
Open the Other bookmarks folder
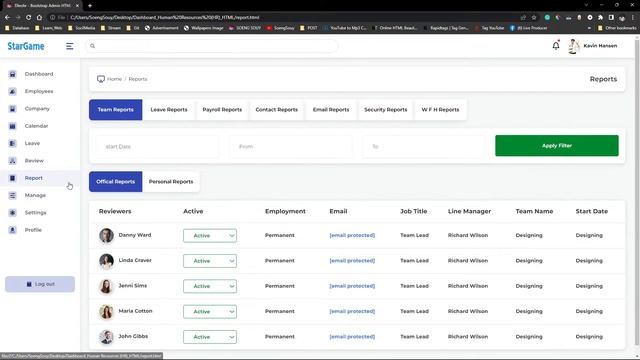tap(617, 28)
